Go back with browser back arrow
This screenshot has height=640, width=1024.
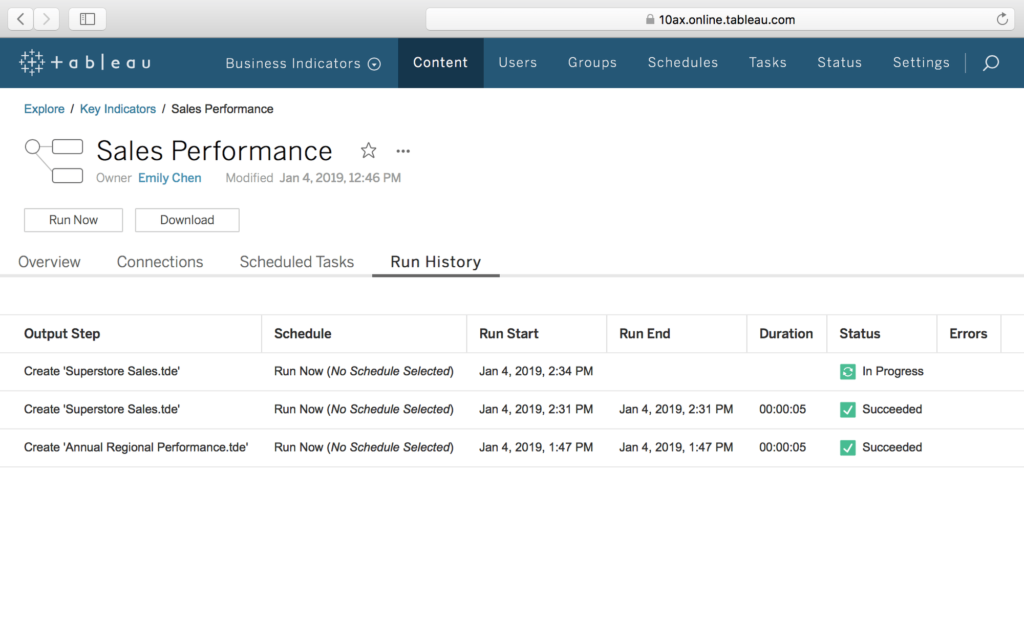coord(21,19)
